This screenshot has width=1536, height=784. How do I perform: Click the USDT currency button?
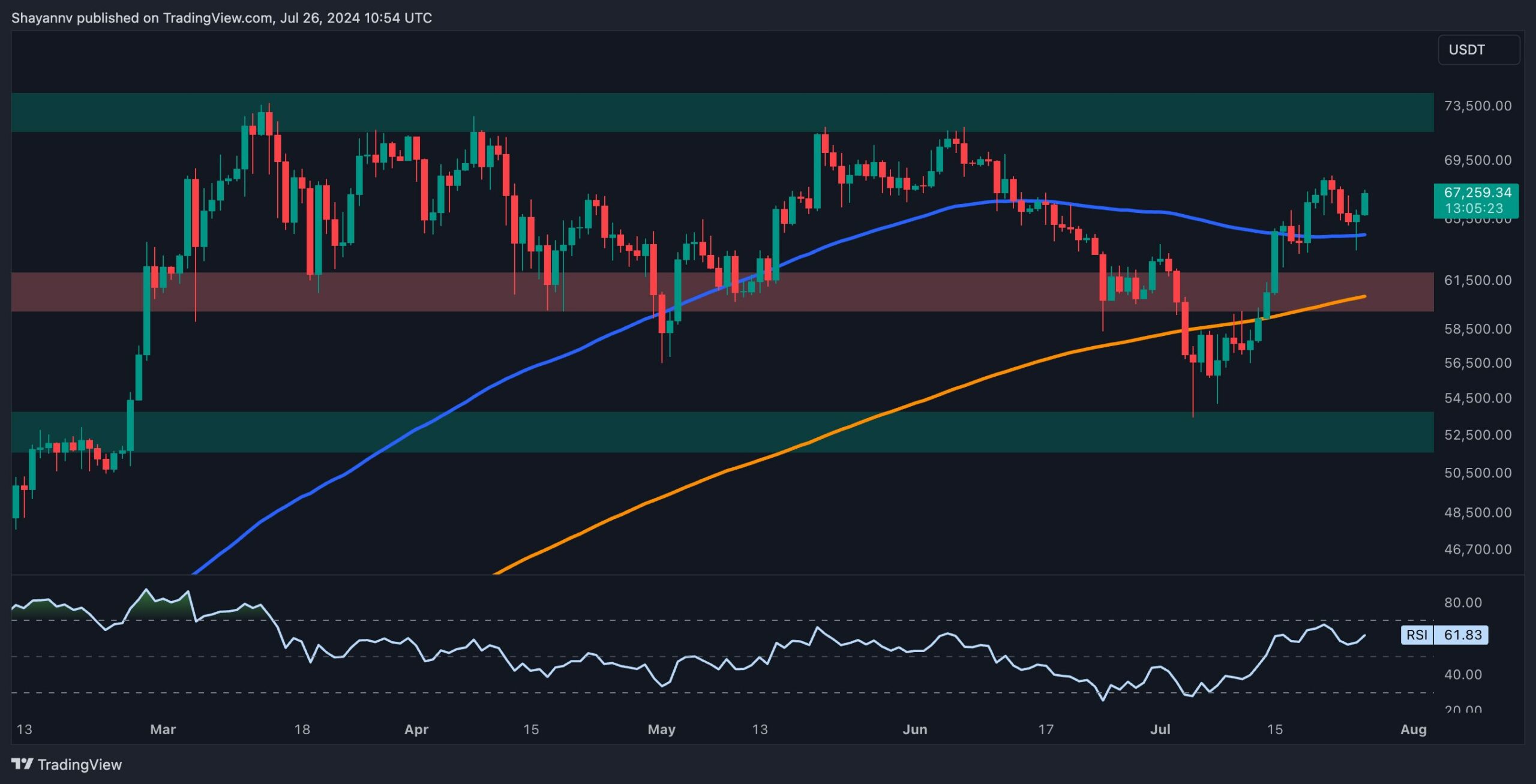click(x=1478, y=50)
